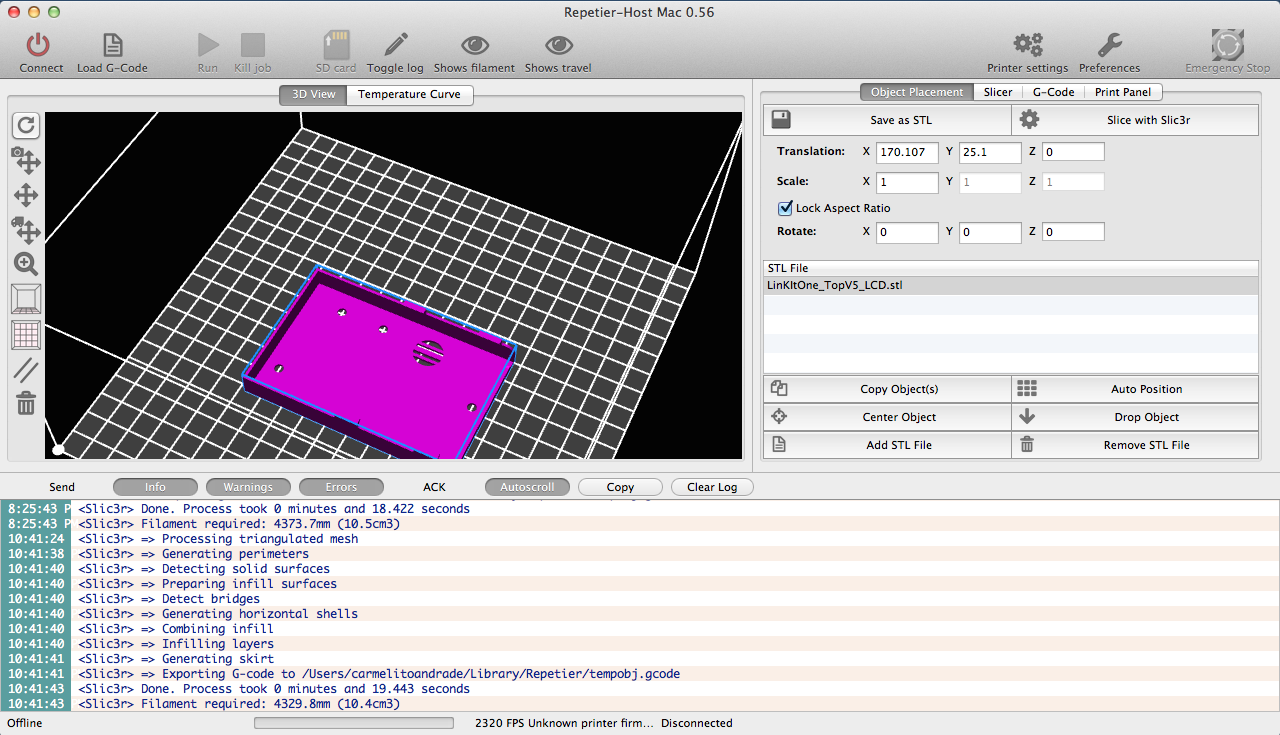This screenshot has width=1280, height=735.
Task: Click Auto Position button
Action: [1135, 389]
